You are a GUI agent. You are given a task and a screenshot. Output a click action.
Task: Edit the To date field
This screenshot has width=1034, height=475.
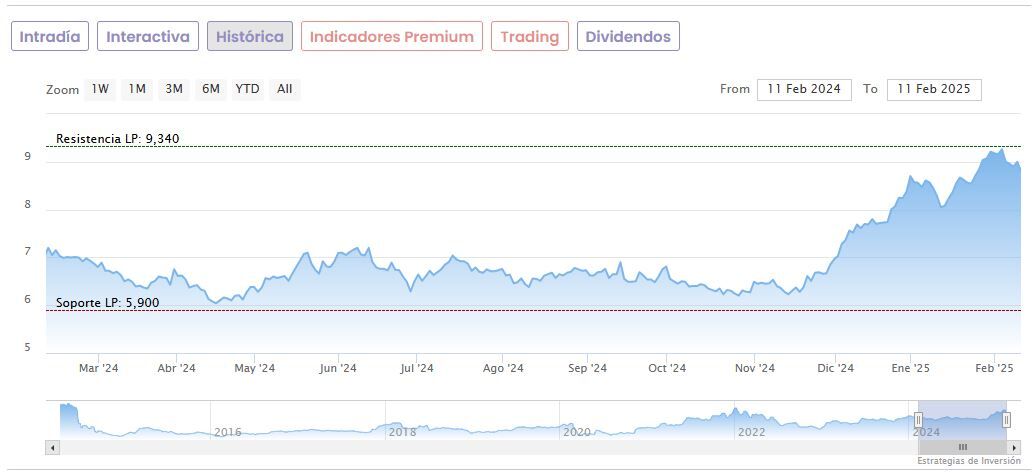[934, 89]
